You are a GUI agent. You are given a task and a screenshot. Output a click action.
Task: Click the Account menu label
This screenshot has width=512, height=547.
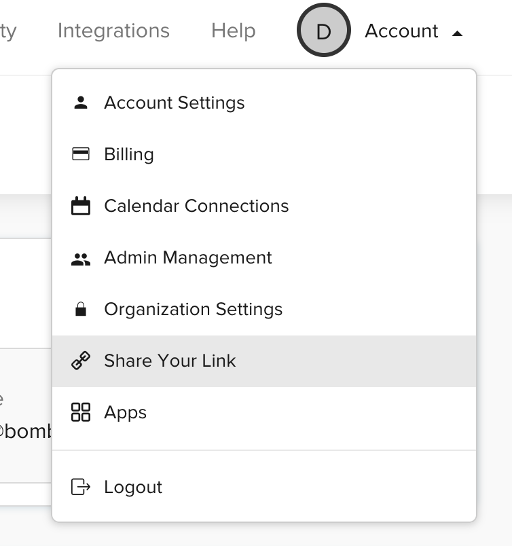tap(401, 31)
